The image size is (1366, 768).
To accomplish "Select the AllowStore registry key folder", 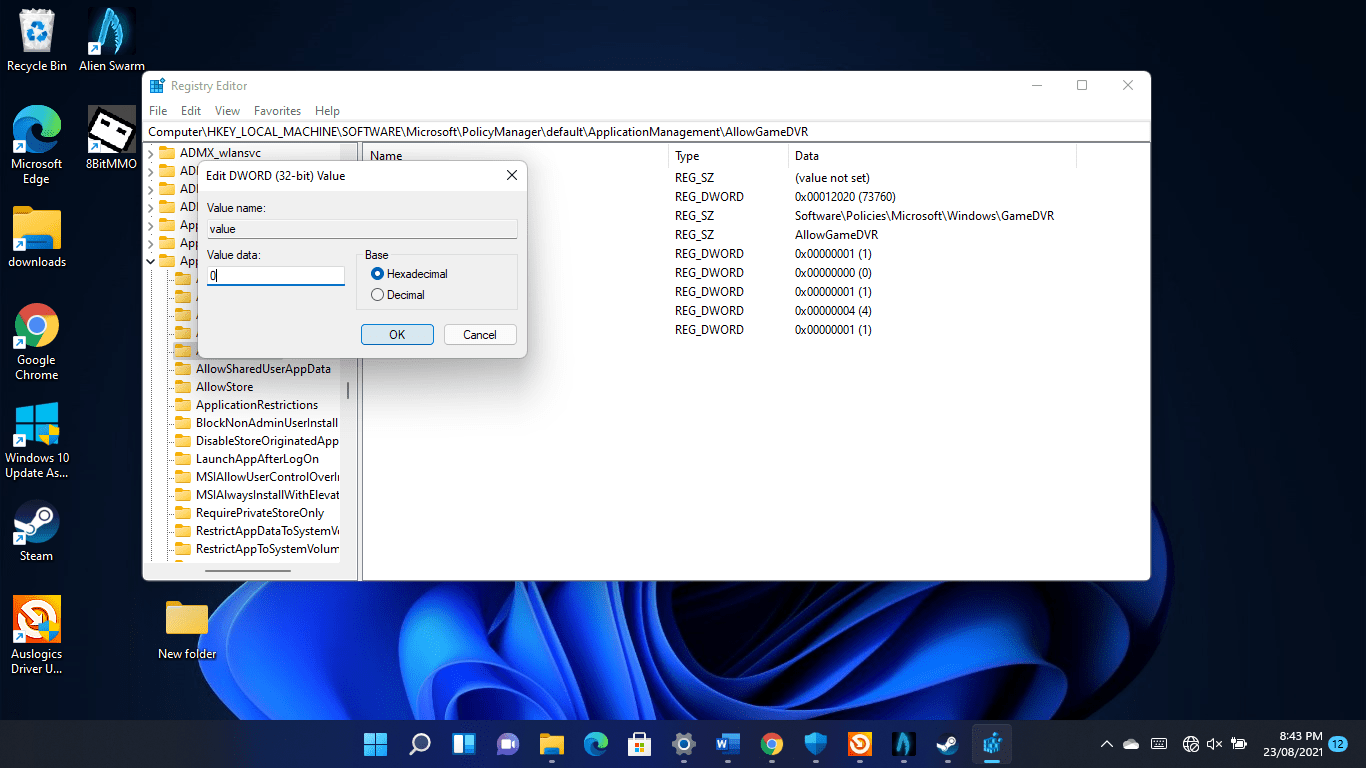I will coord(224,387).
